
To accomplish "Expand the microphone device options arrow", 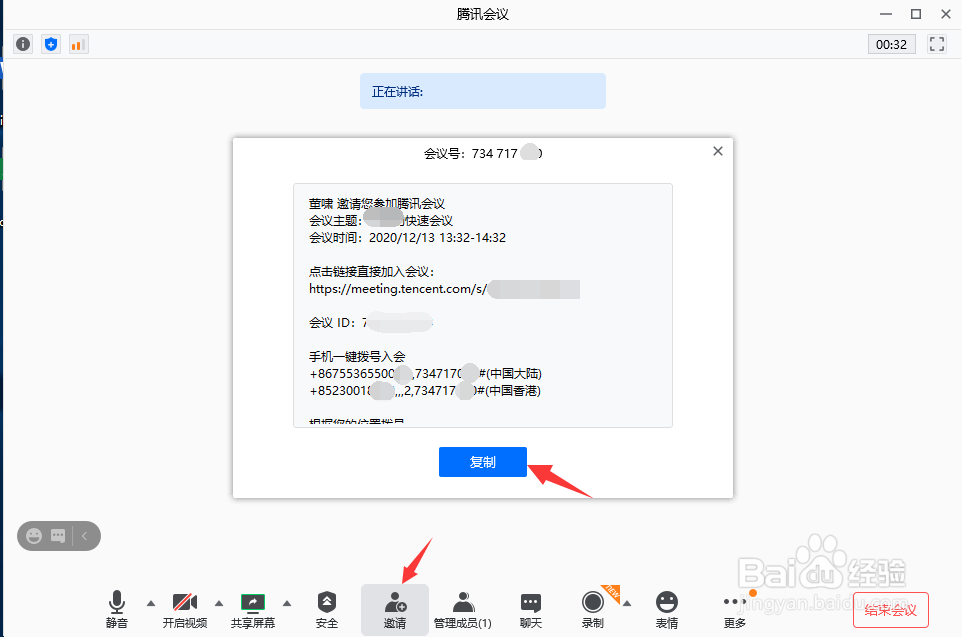I will pos(151,604).
